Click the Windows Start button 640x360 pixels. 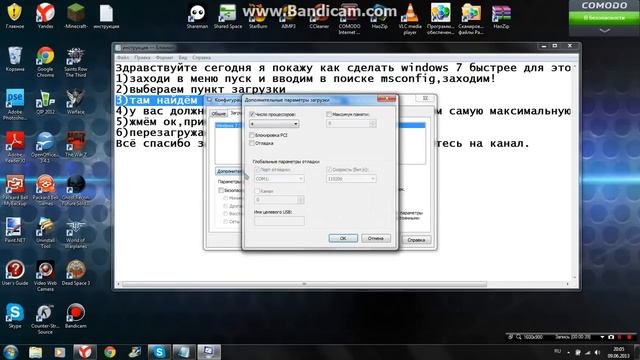(x=10, y=351)
